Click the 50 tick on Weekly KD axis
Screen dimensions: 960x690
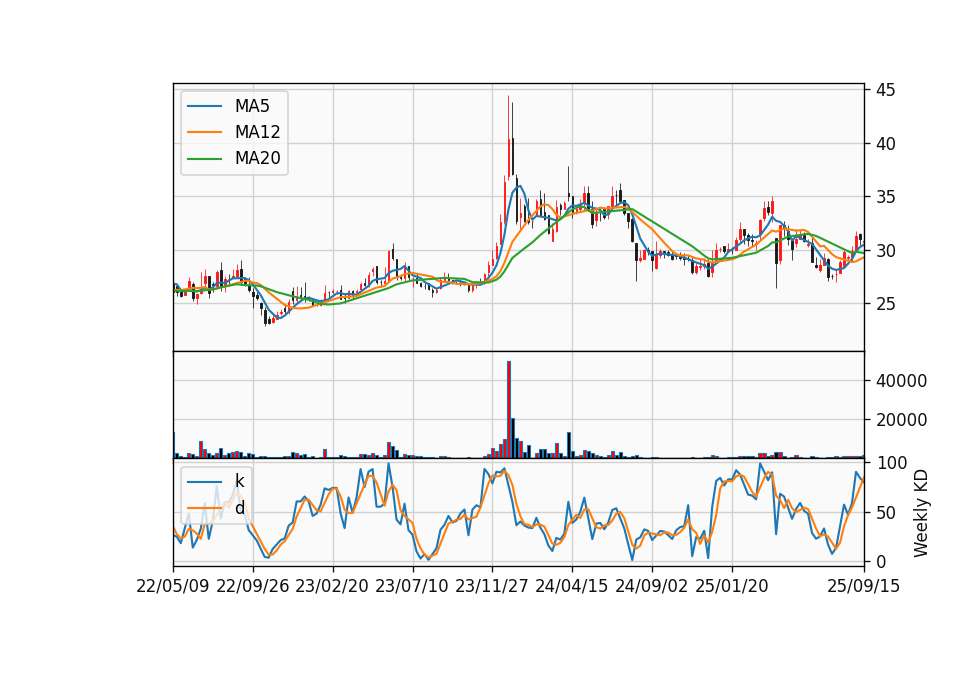885,512
